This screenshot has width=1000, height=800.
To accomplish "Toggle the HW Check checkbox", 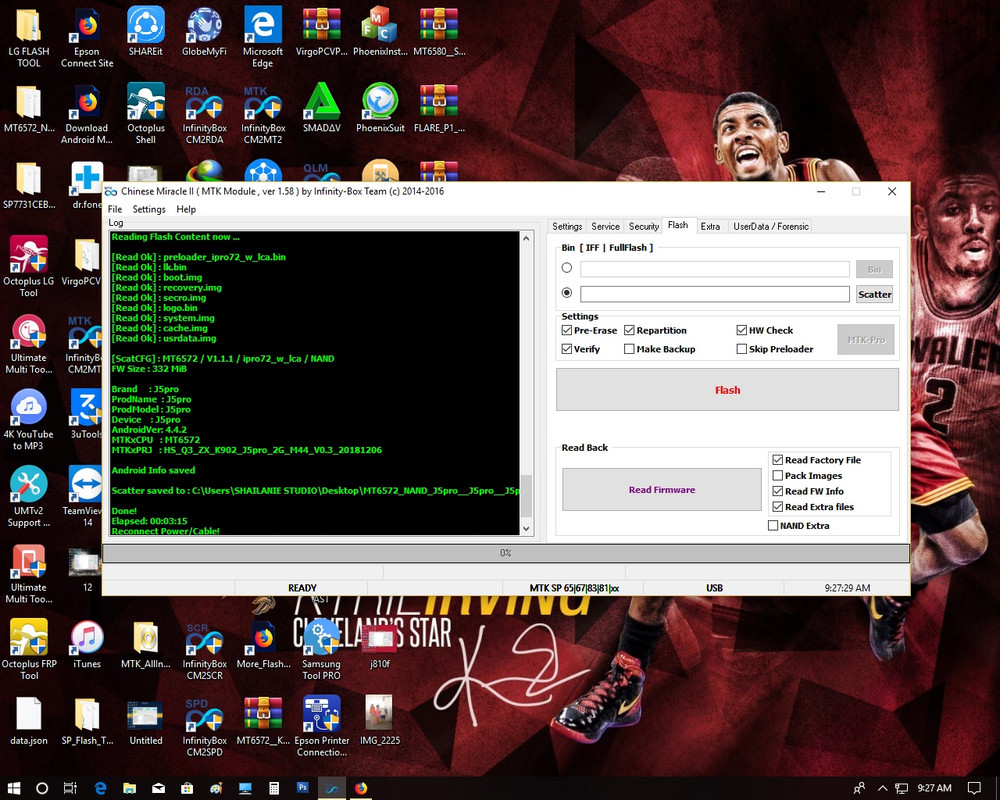I will 741,330.
